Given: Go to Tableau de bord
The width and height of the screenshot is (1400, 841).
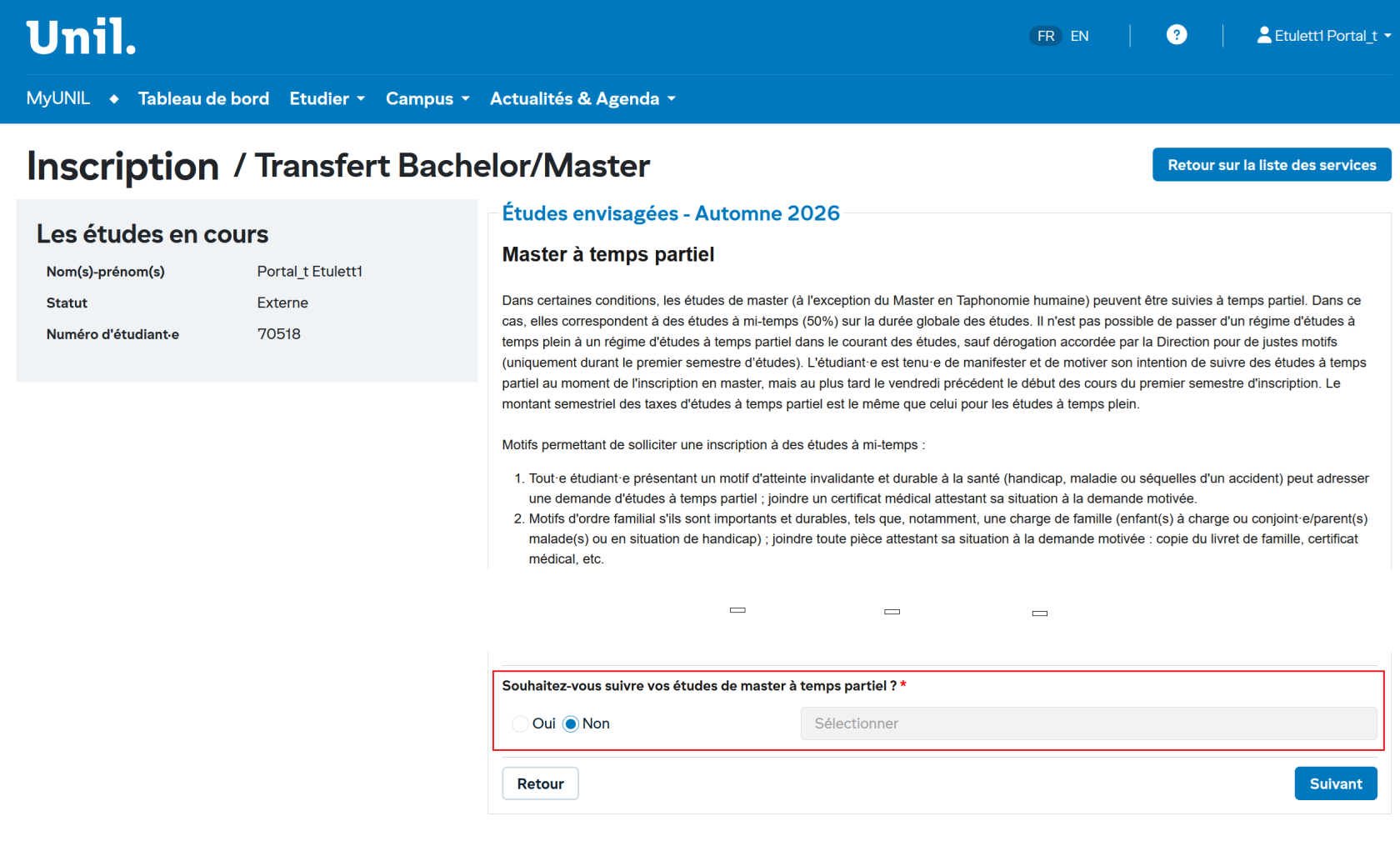Looking at the screenshot, I should 203,99.
